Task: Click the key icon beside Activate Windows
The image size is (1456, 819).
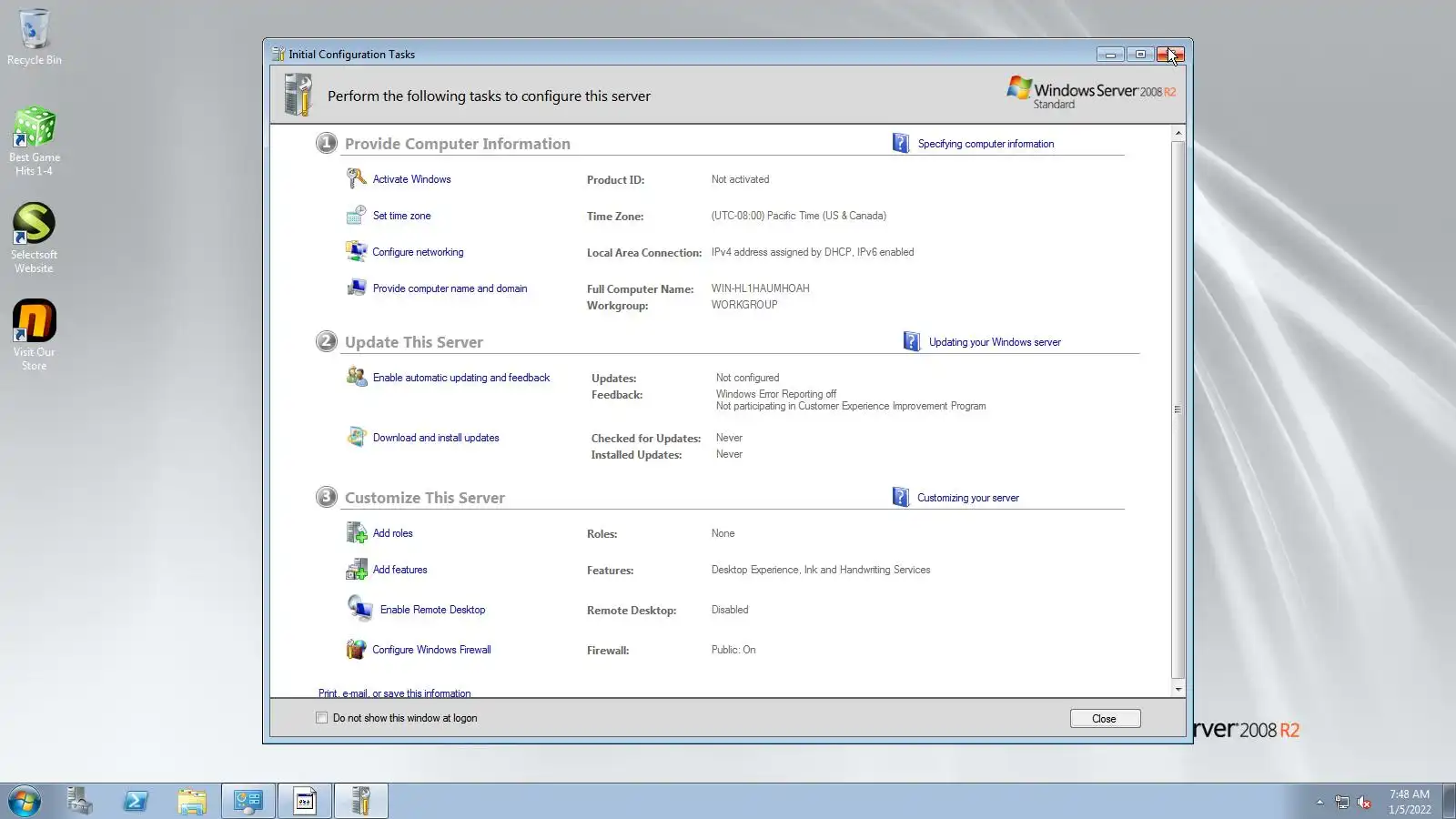Action: click(356, 178)
